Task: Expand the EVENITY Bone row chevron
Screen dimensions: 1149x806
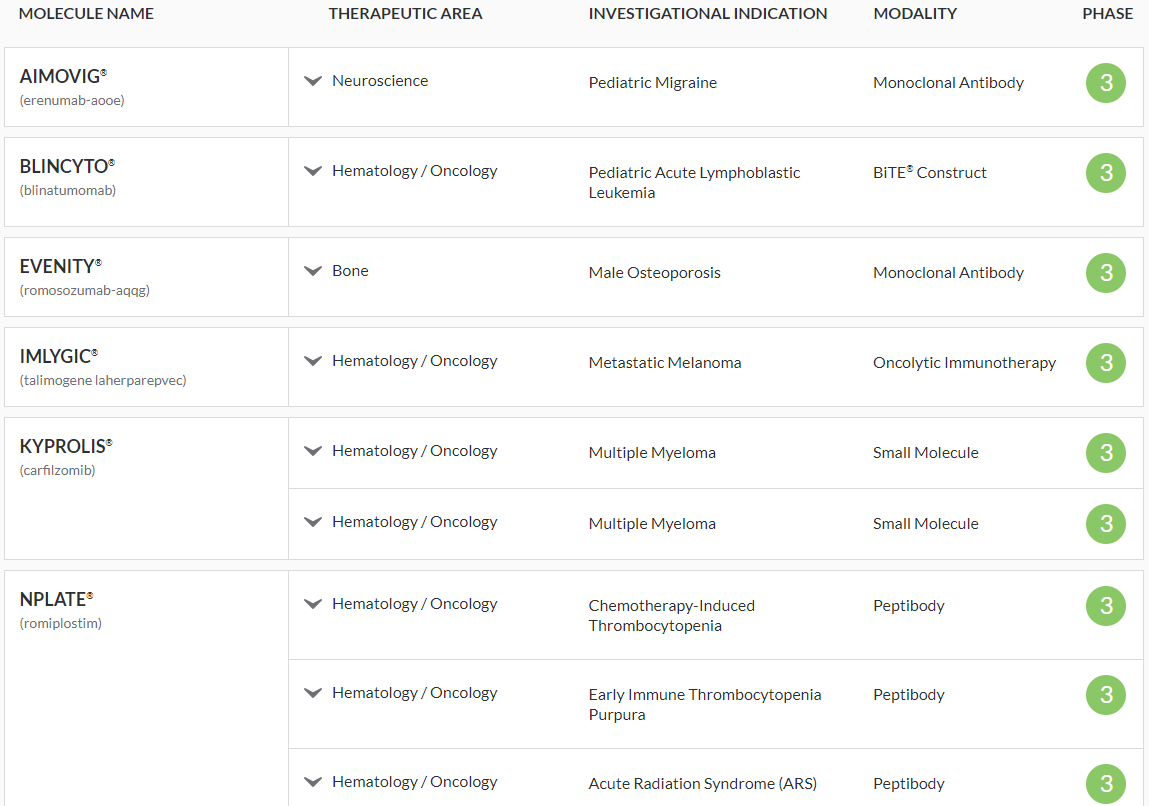Action: (313, 271)
